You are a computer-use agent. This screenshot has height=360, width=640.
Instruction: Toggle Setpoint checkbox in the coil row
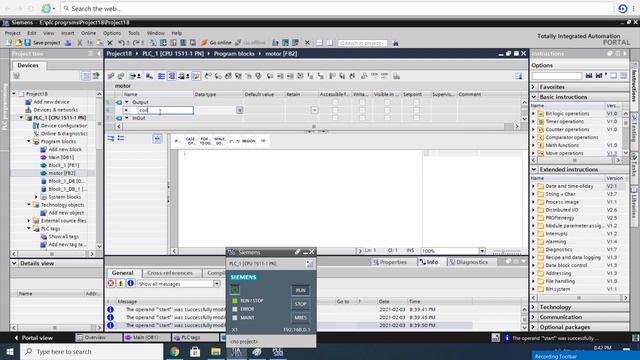point(416,110)
